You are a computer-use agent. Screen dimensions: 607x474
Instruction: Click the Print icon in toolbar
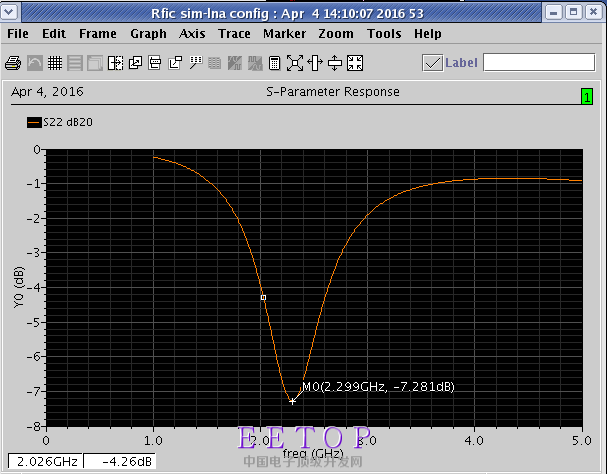pos(13,63)
